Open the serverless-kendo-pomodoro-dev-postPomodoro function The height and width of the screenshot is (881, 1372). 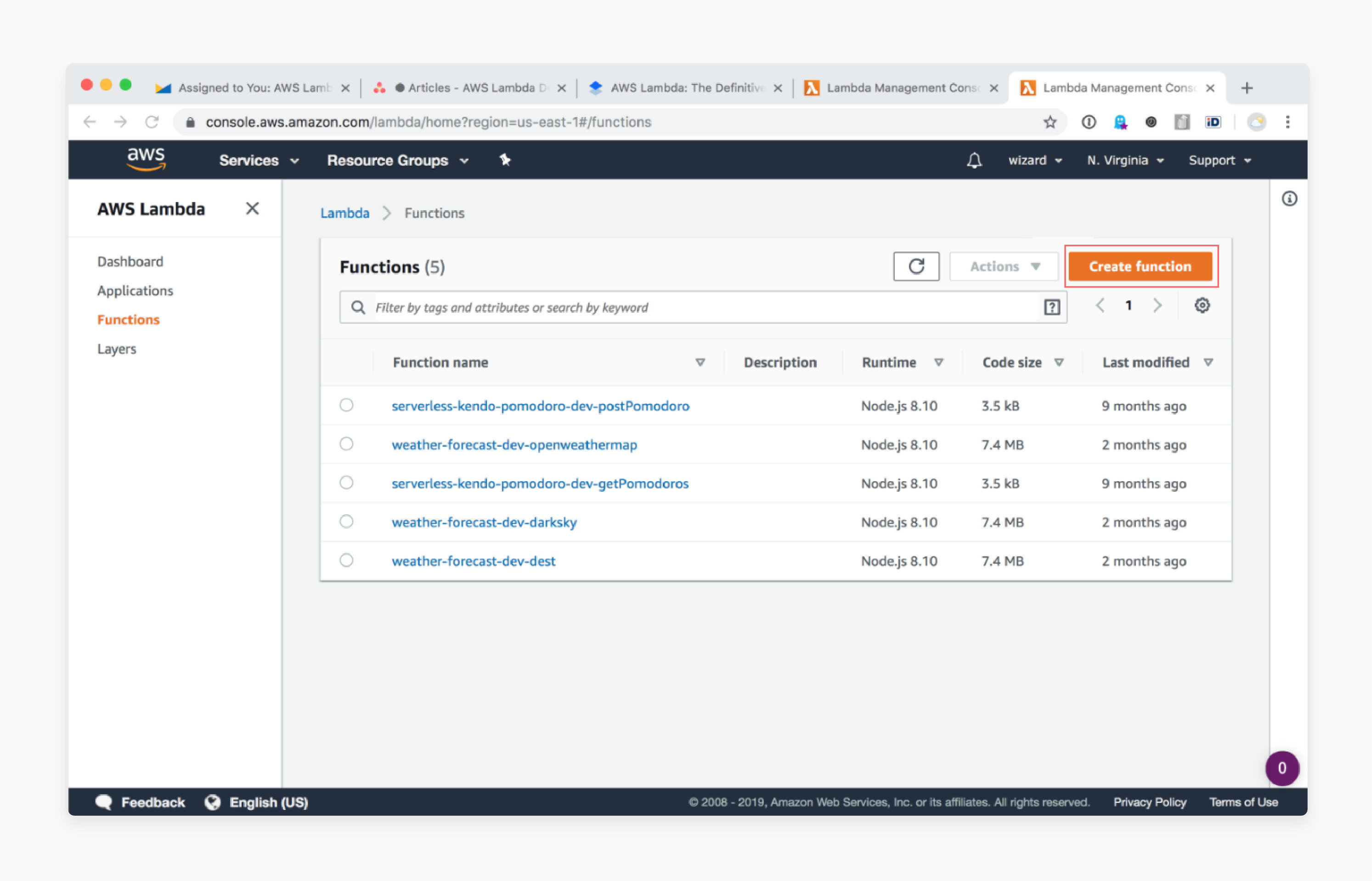pyautogui.click(x=540, y=406)
